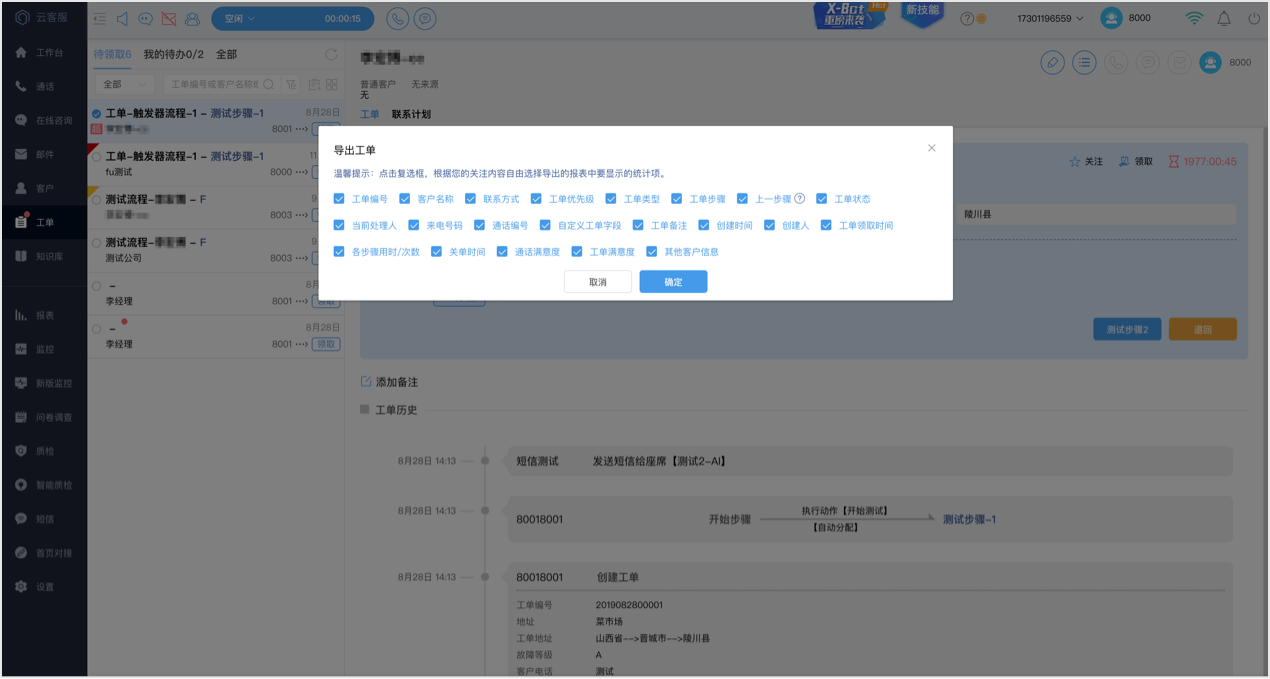
Task: Switch to 我的待办0/2 tab
Action: pyautogui.click(x=173, y=54)
